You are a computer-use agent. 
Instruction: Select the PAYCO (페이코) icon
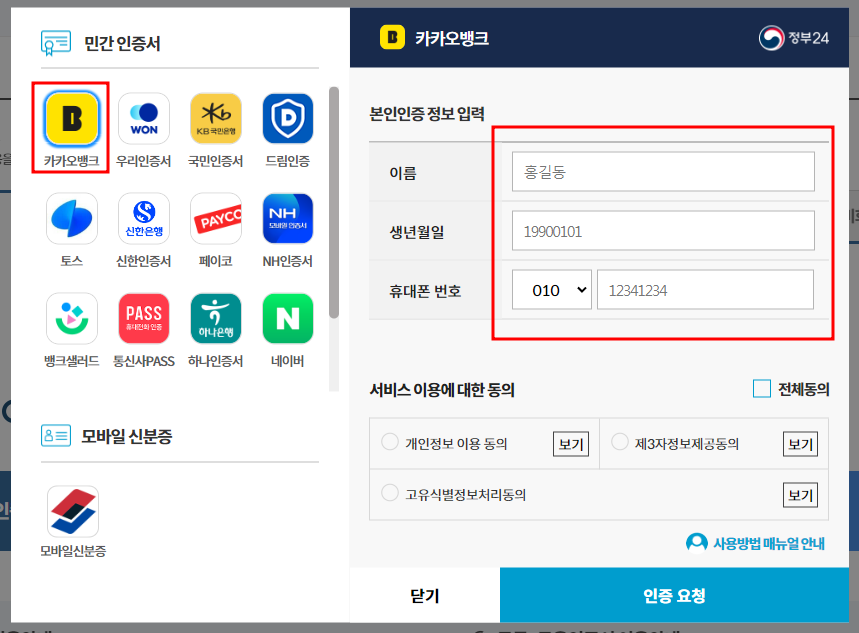216,219
